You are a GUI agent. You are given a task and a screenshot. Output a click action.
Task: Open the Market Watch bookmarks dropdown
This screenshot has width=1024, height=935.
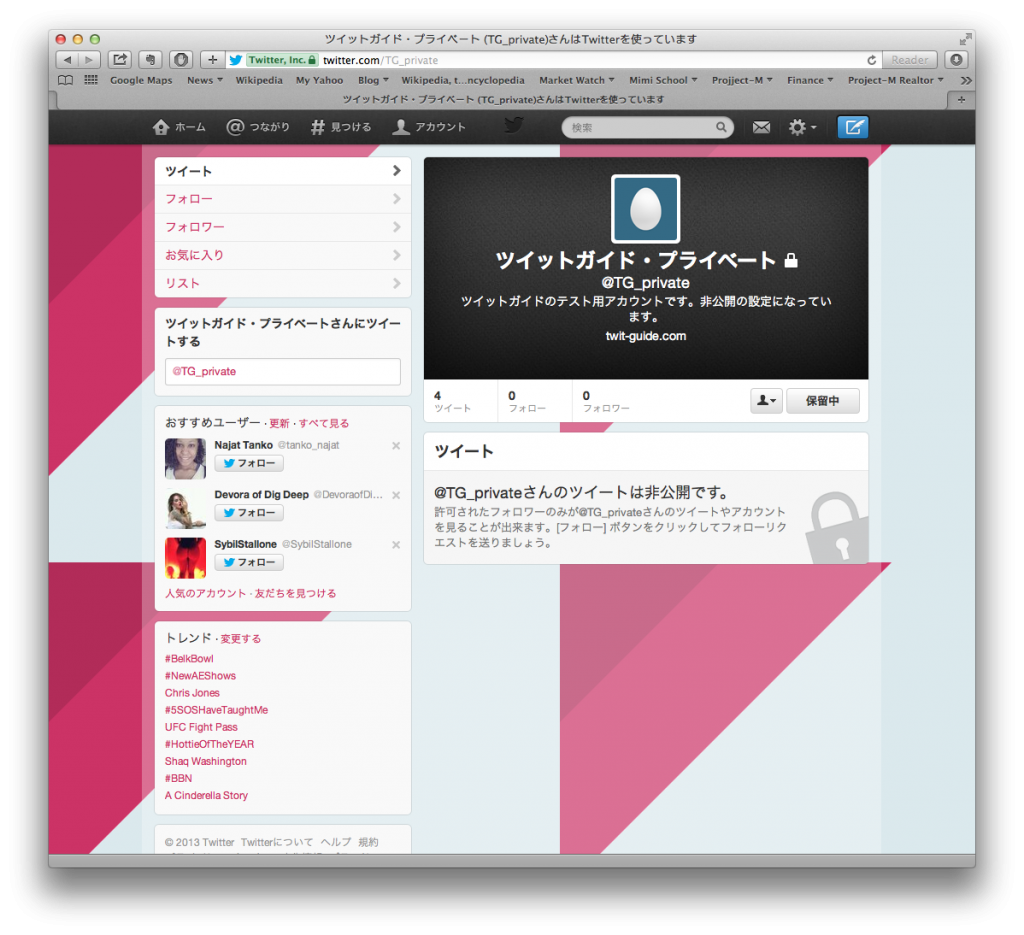(577, 80)
